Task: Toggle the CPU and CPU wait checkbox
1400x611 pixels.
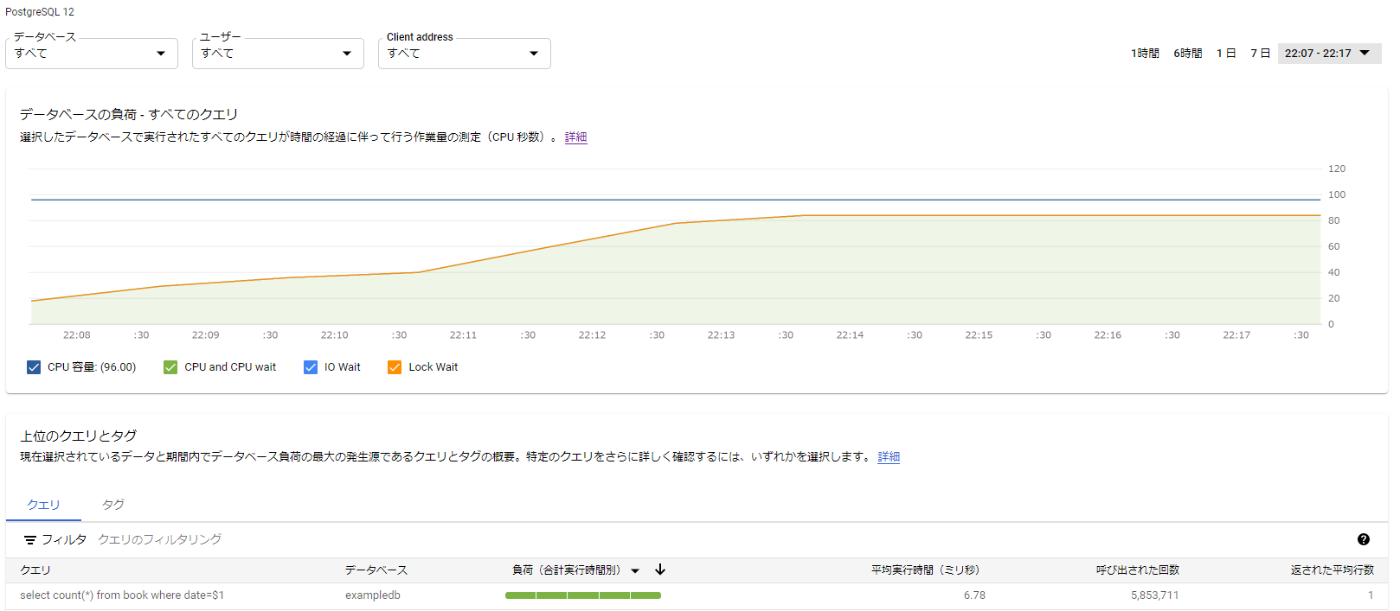Action: pyautogui.click(x=170, y=367)
